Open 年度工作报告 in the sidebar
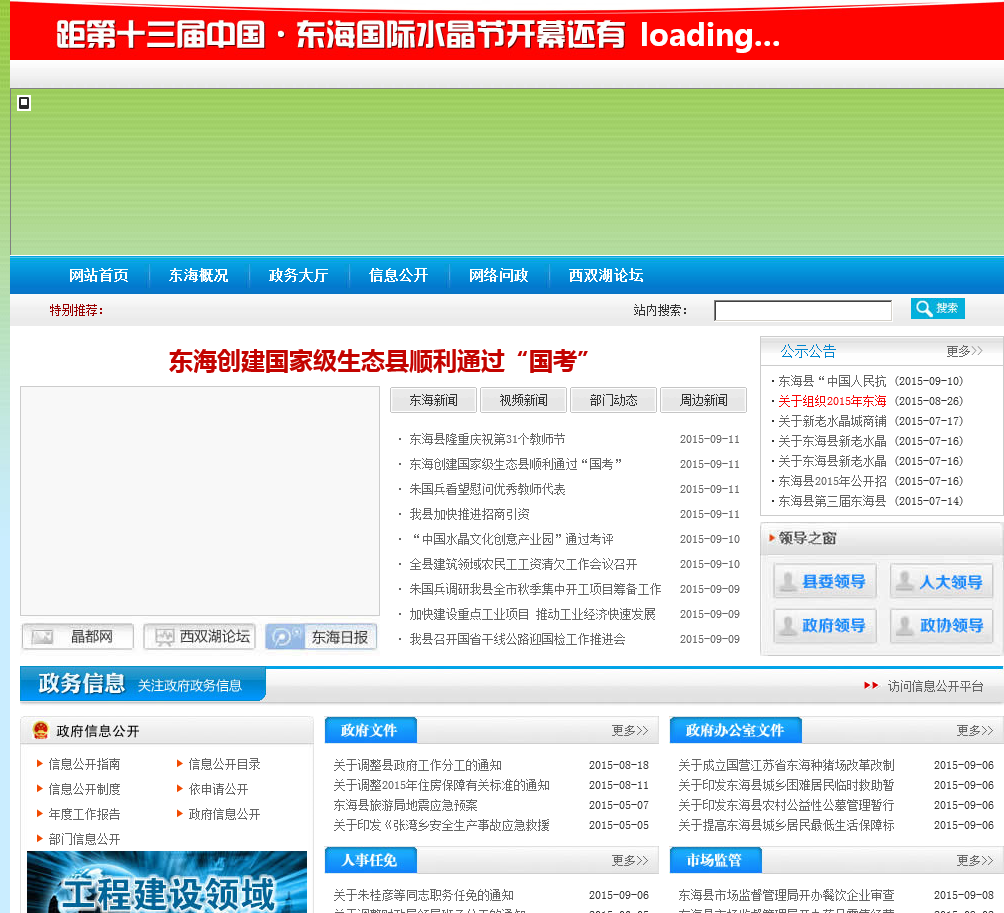Viewport: 1004px width, 913px height. pyautogui.click(x=84, y=814)
